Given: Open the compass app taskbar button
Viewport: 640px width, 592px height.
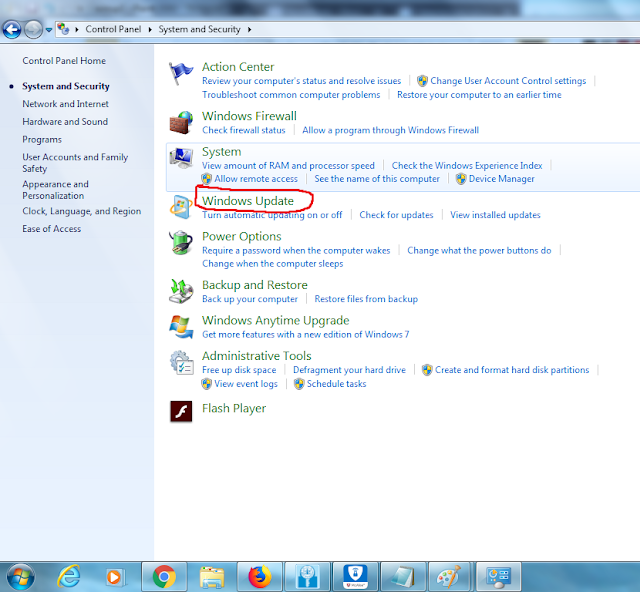Looking at the screenshot, I should tap(308, 577).
